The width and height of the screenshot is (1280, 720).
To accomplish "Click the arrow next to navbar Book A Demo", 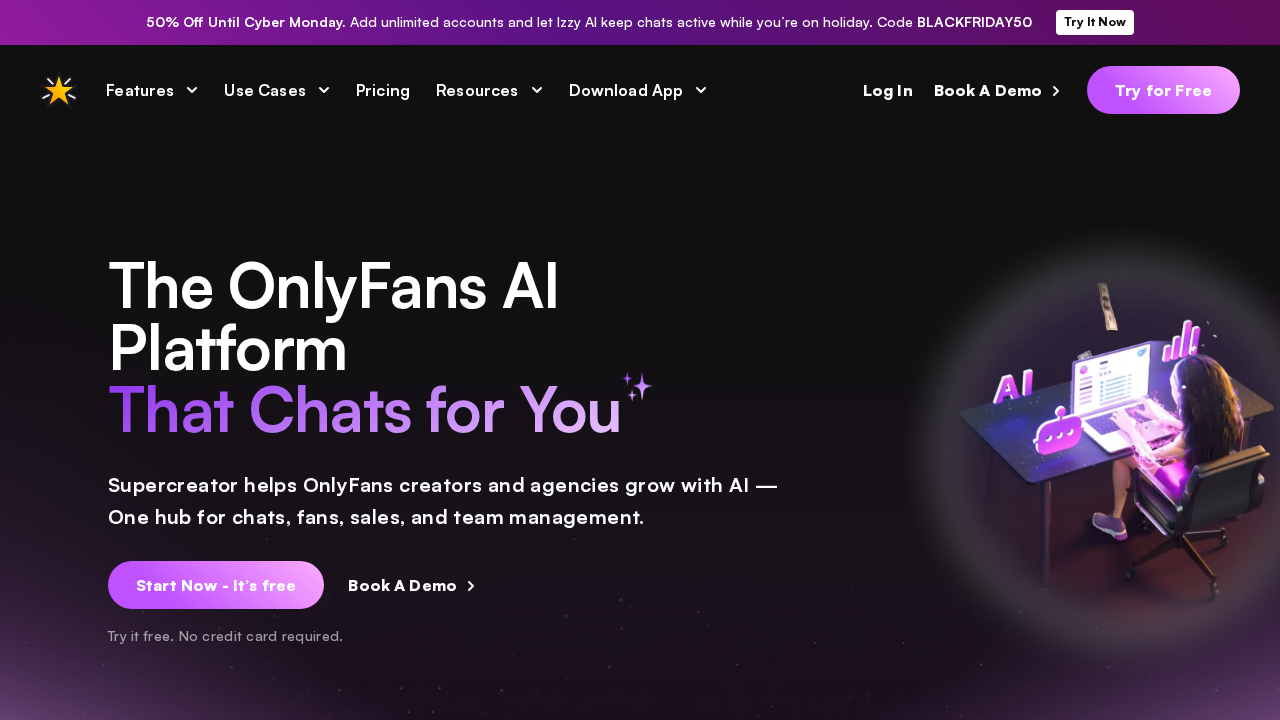I will (x=1056, y=91).
